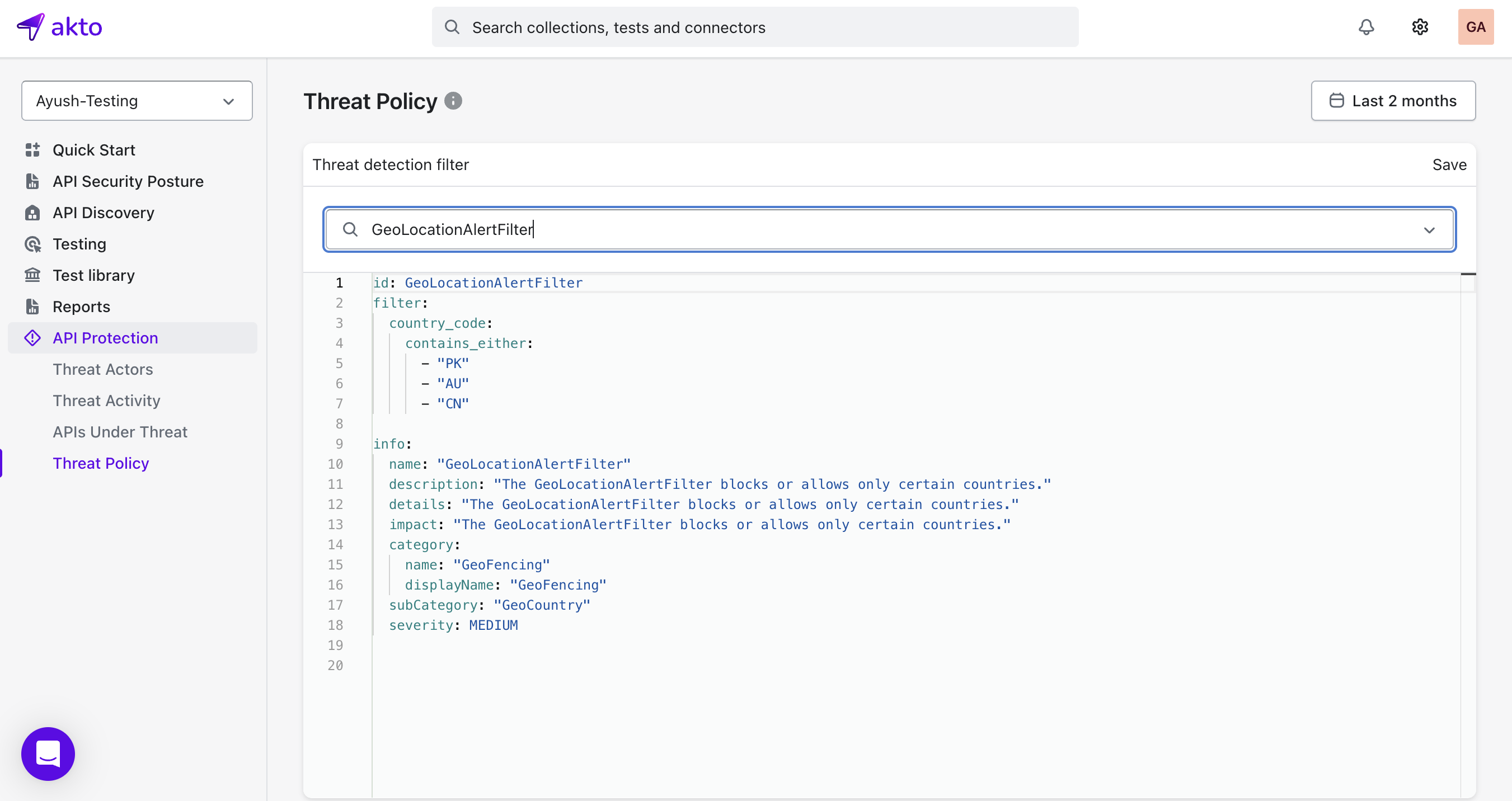Expand the Ayush-Testing account dropdown
The height and width of the screenshot is (801, 1512).
point(137,101)
